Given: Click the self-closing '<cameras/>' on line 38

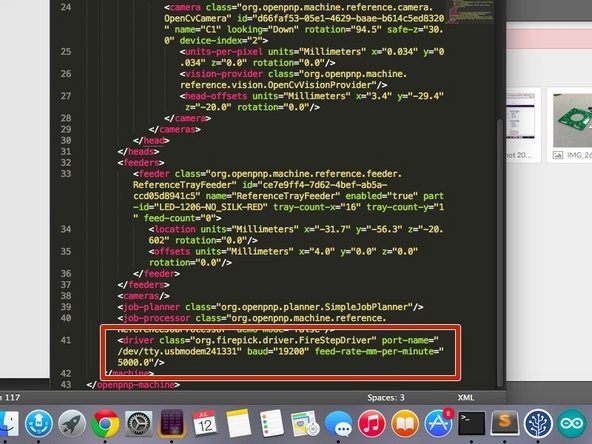Looking at the screenshot, I should 143,296.
